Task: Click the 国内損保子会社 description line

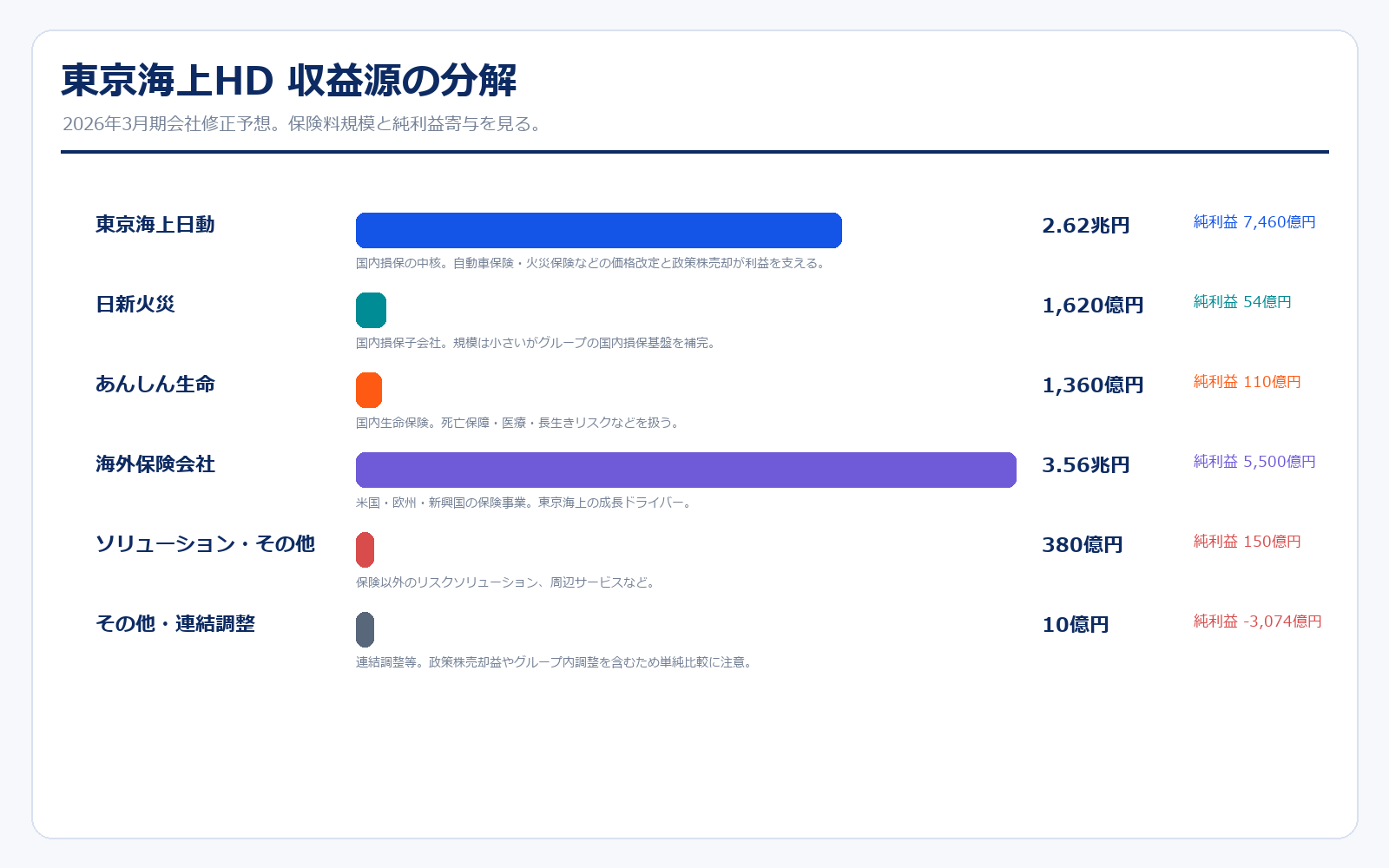Action: click(537, 343)
